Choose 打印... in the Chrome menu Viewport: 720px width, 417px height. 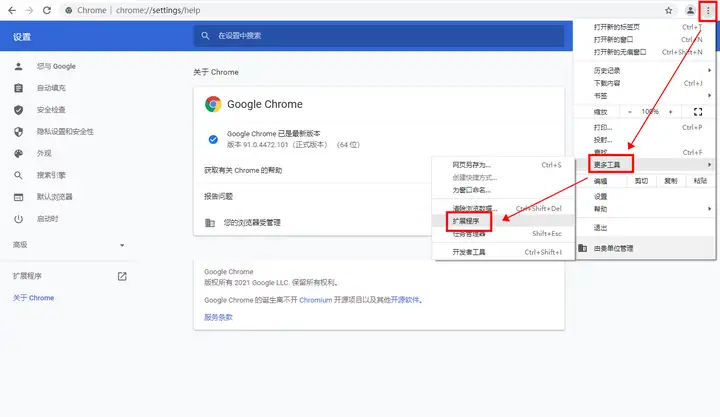click(645, 127)
